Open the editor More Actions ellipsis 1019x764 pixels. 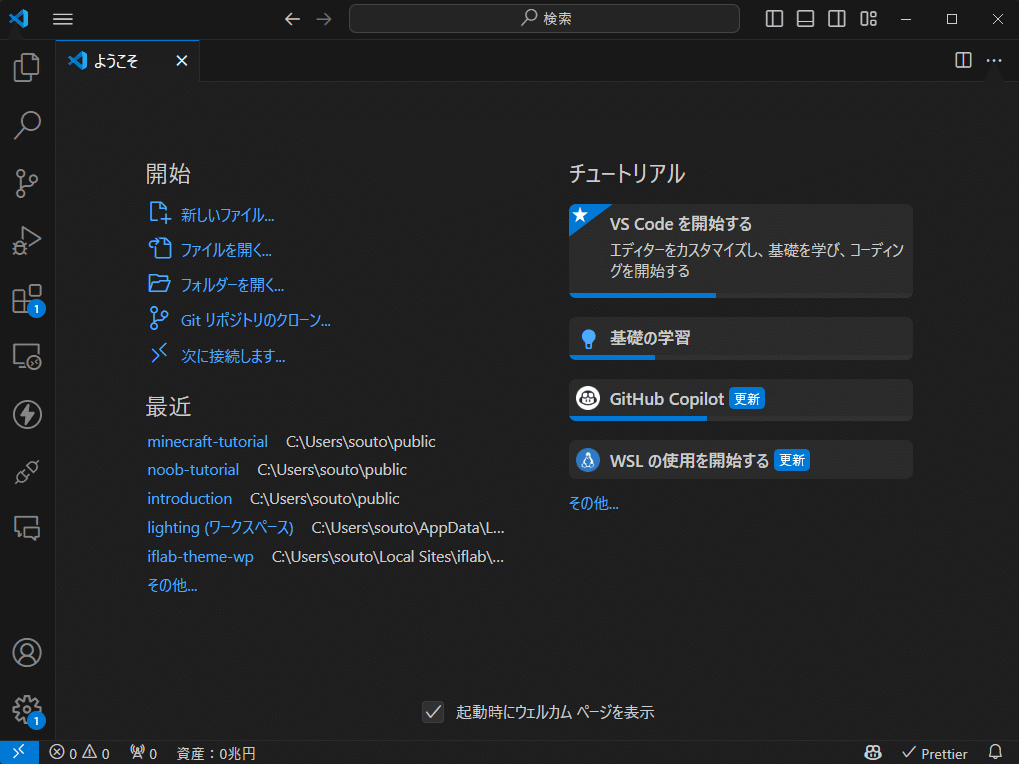tap(994, 60)
